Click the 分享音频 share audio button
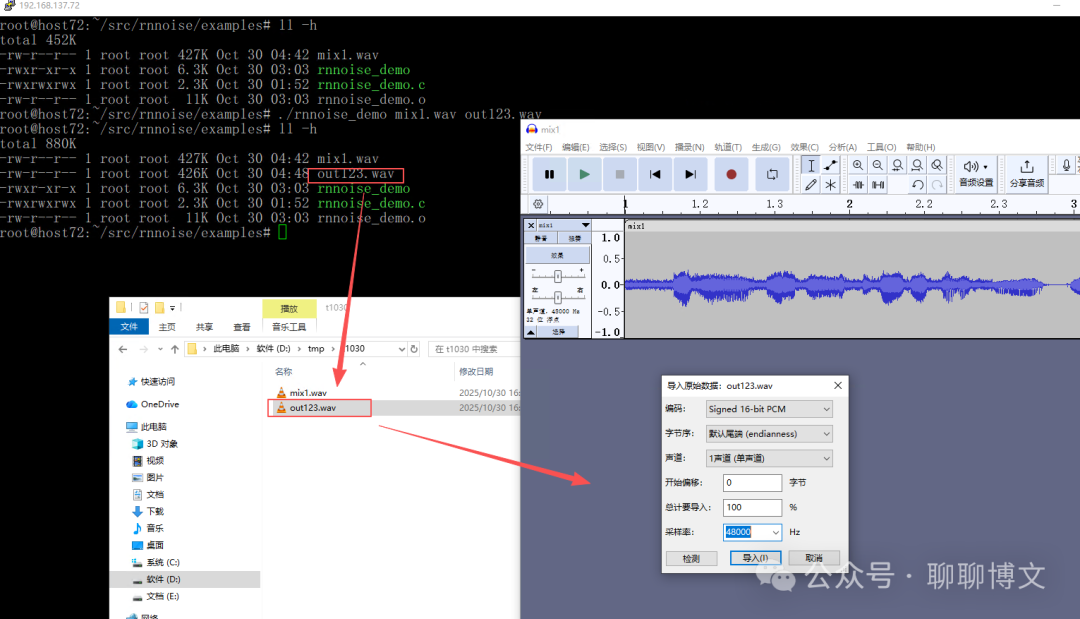The width and height of the screenshot is (1080, 619). (1027, 174)
